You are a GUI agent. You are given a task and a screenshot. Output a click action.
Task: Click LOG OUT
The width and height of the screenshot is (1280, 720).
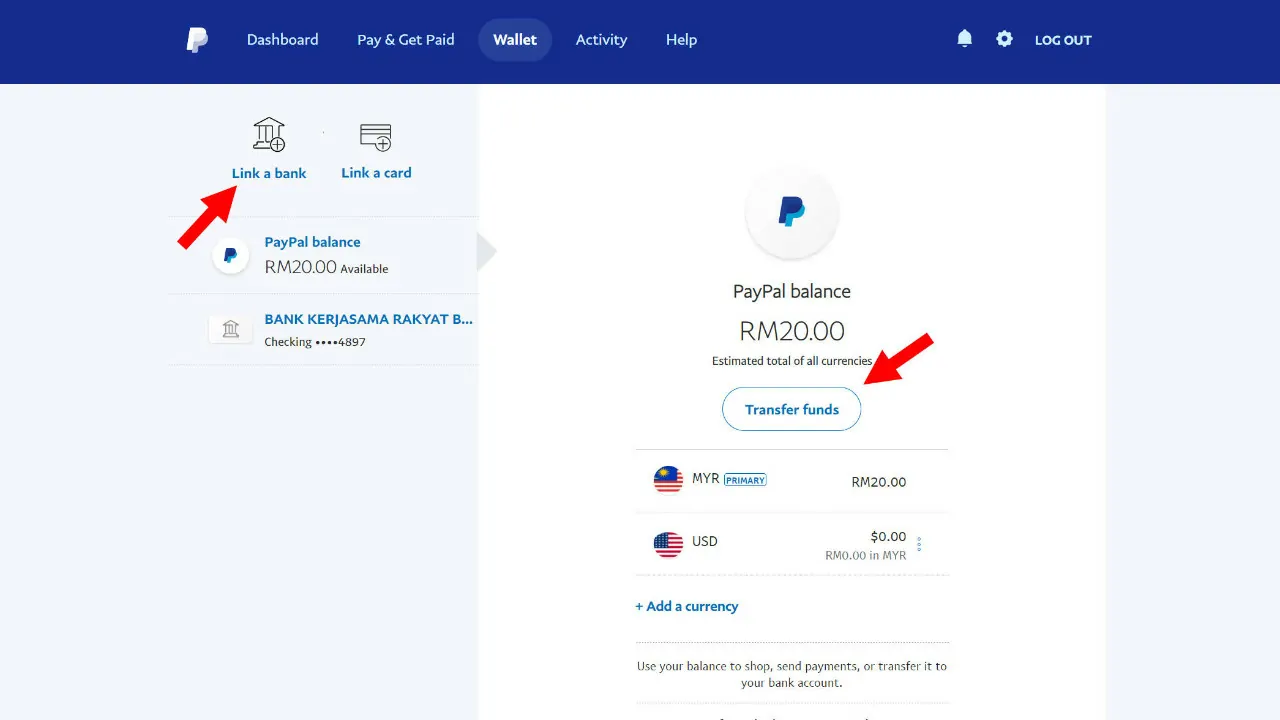tap(1063, 40)
